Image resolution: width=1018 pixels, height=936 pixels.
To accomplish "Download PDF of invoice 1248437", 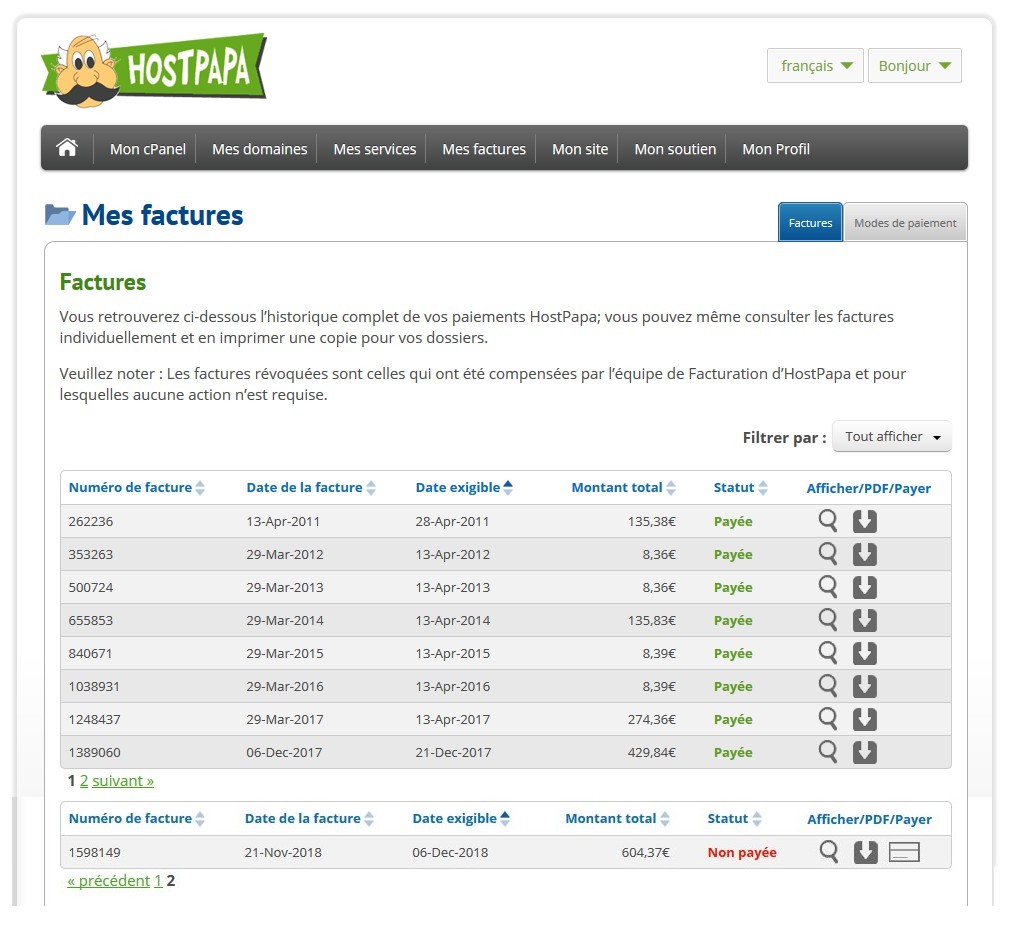I will (865, 719).
